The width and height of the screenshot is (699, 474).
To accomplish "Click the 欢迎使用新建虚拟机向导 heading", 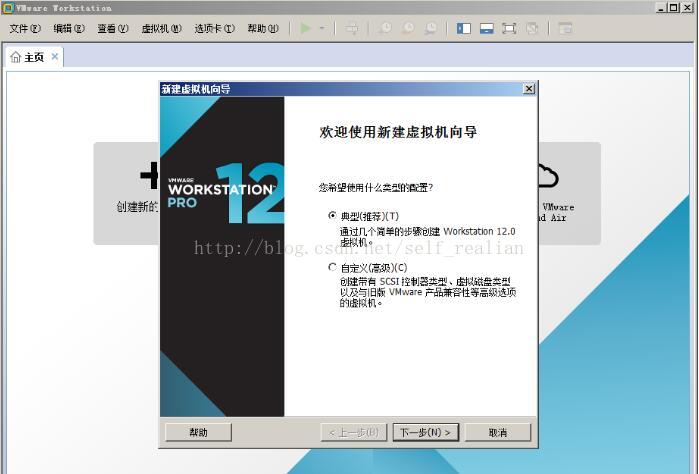I will [398, 132].
